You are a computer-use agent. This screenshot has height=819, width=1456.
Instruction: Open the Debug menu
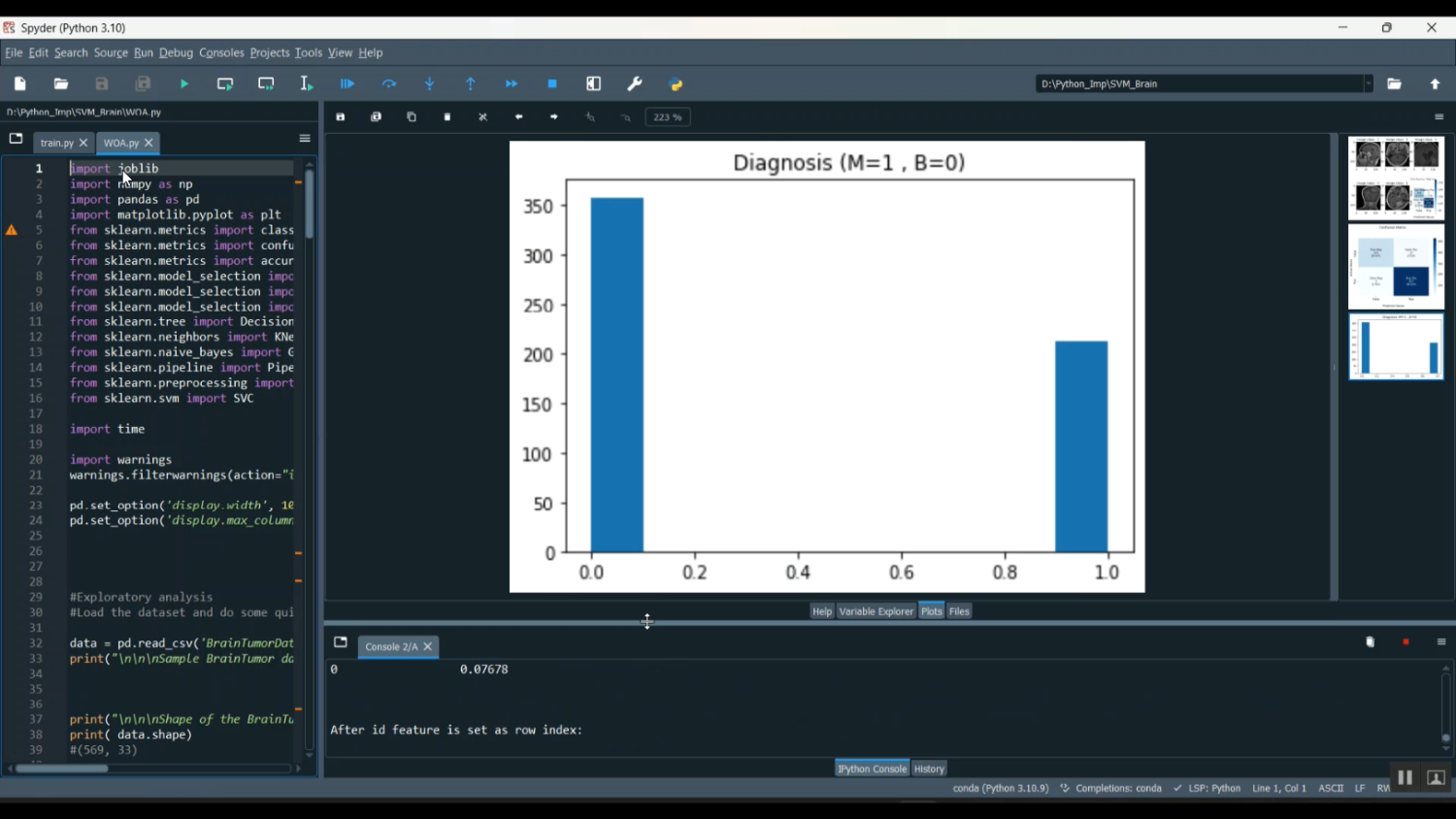tap(176, 52)
